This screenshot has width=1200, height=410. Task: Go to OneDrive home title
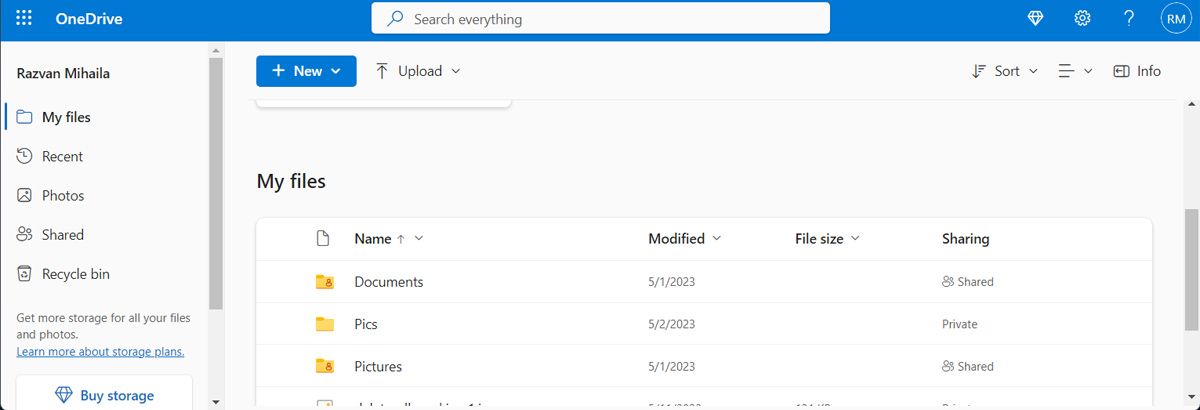coord(89,18)
